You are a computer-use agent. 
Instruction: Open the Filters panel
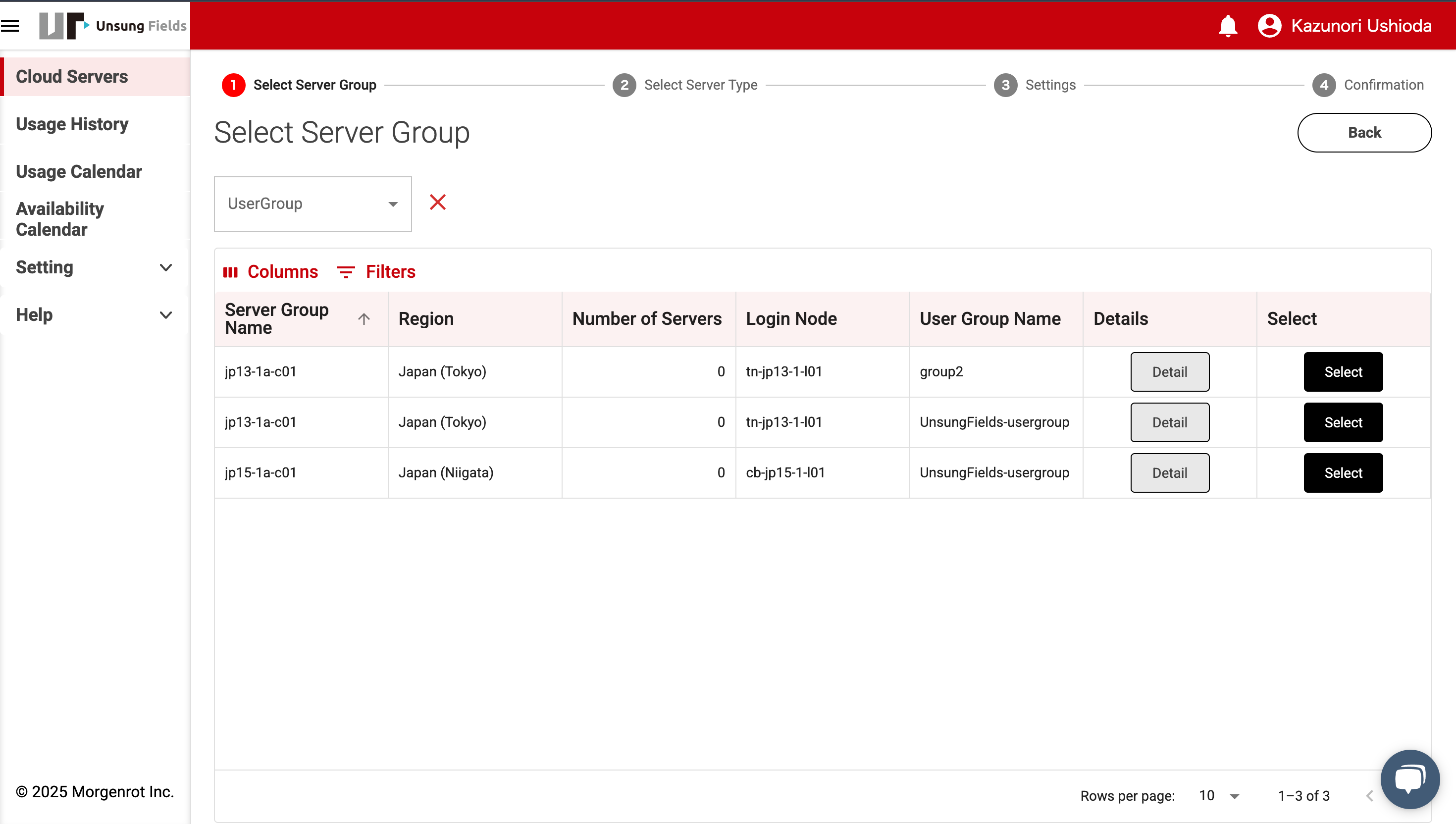point(376,272)
